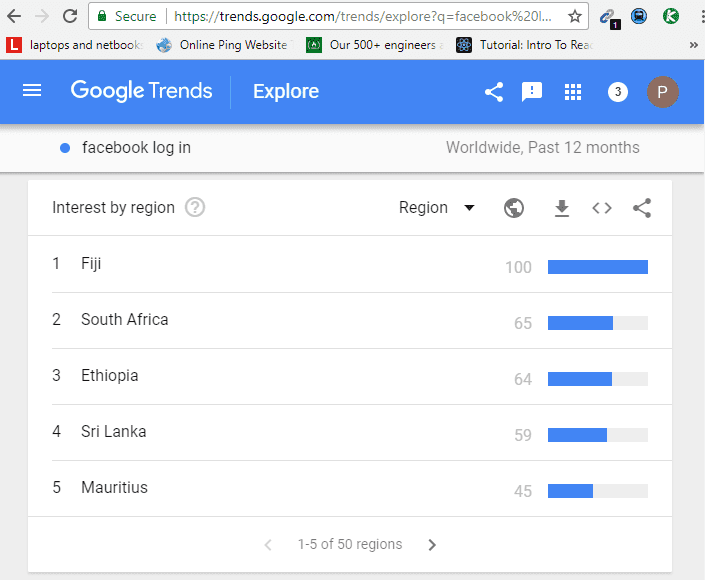This screenshot has width=705, height=580.
Task: Toggle the globe map view icon
Action: point(514,208)
